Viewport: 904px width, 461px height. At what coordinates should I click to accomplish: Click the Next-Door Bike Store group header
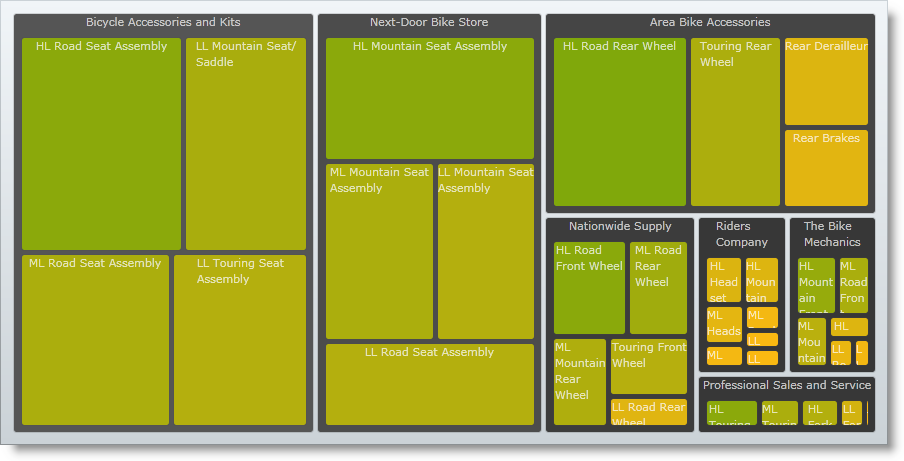click(x=429, y=22)
